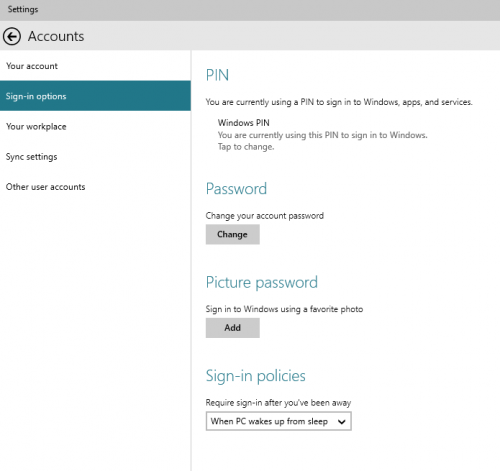Select the Windows PIN entry
Viewport: 500px width, 471px height.
point(322,135)
